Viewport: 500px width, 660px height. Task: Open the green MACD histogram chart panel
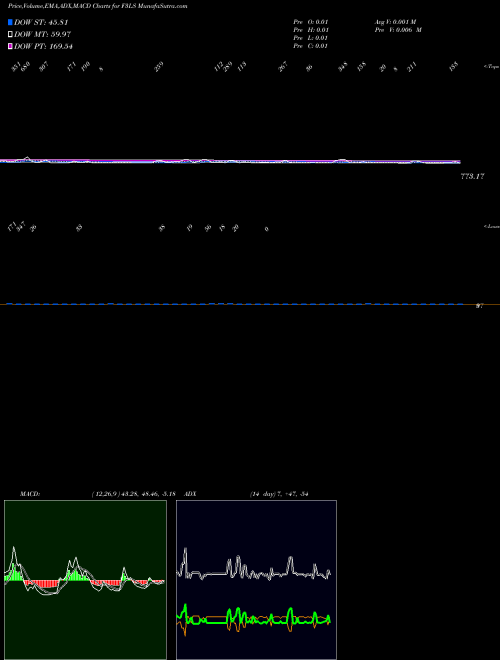85,580
